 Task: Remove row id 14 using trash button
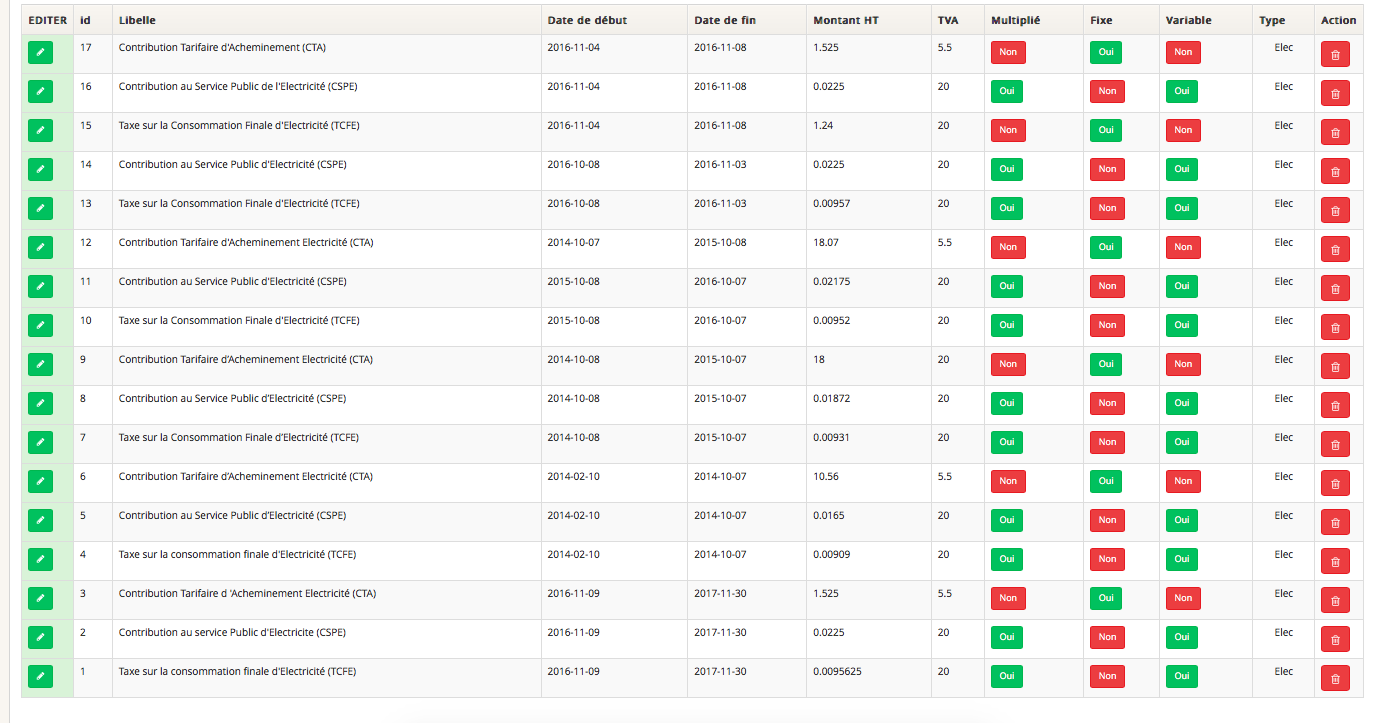pos(1335,172)
